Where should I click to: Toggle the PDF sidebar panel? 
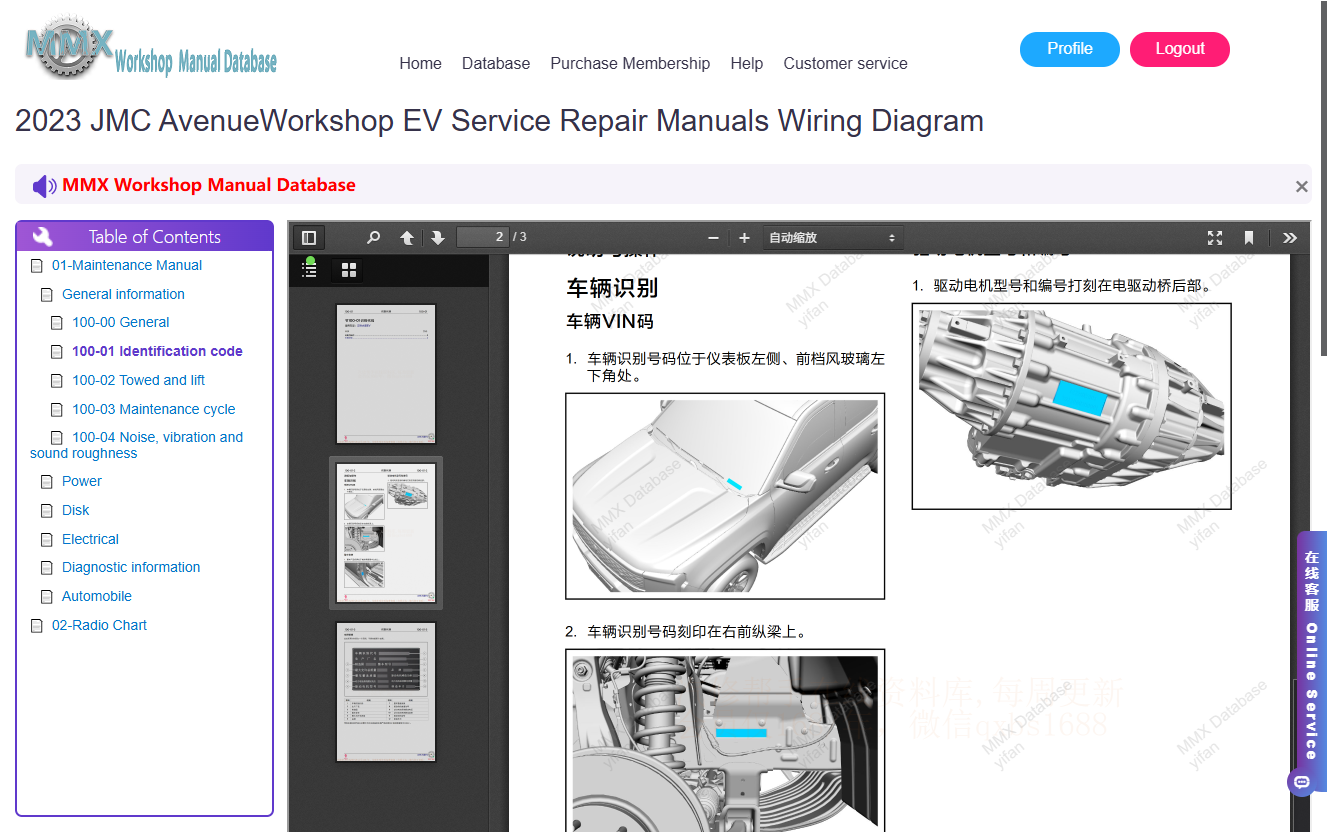click(x=309, y=238)
